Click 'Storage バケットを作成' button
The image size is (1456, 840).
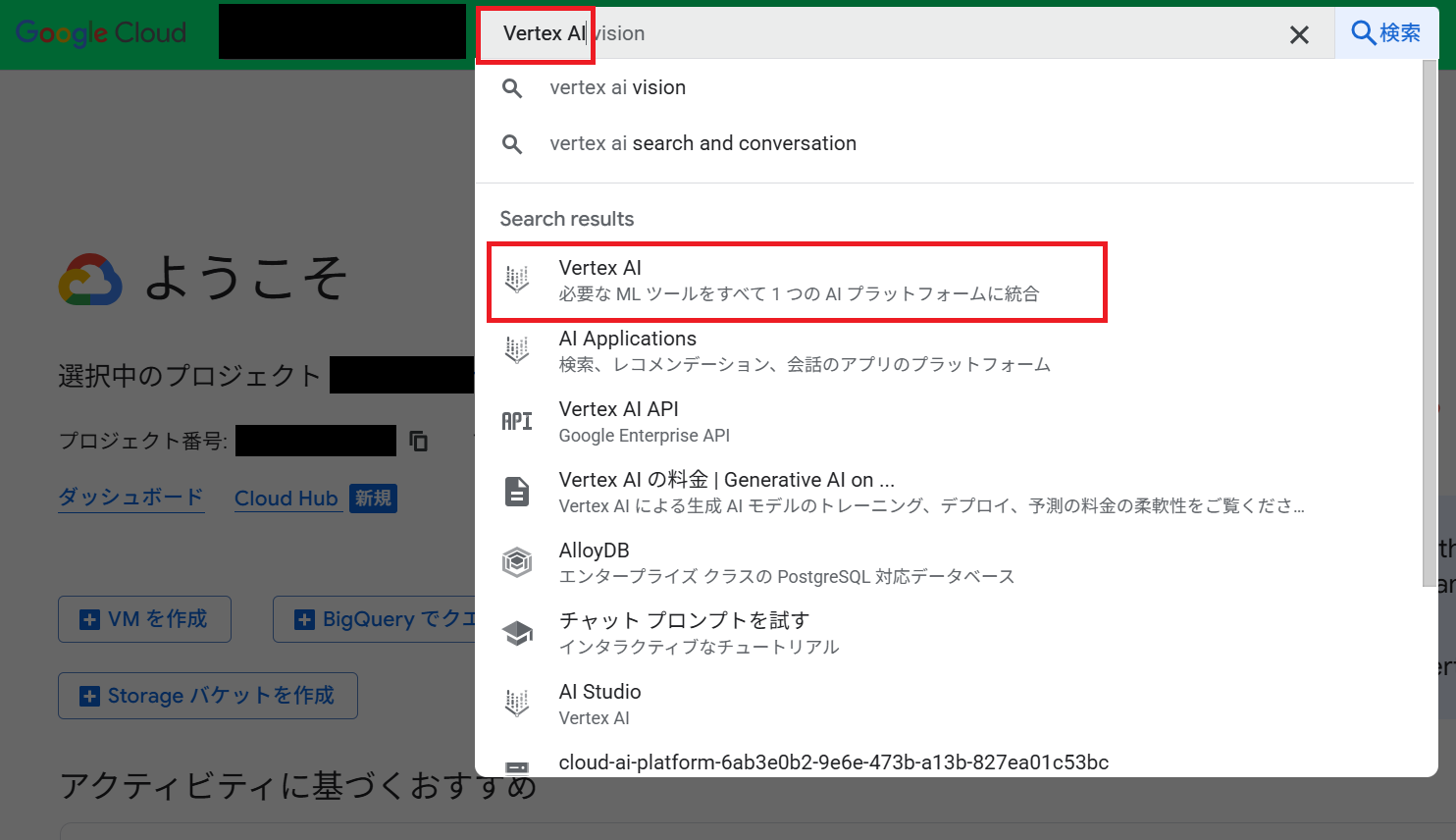208,696
